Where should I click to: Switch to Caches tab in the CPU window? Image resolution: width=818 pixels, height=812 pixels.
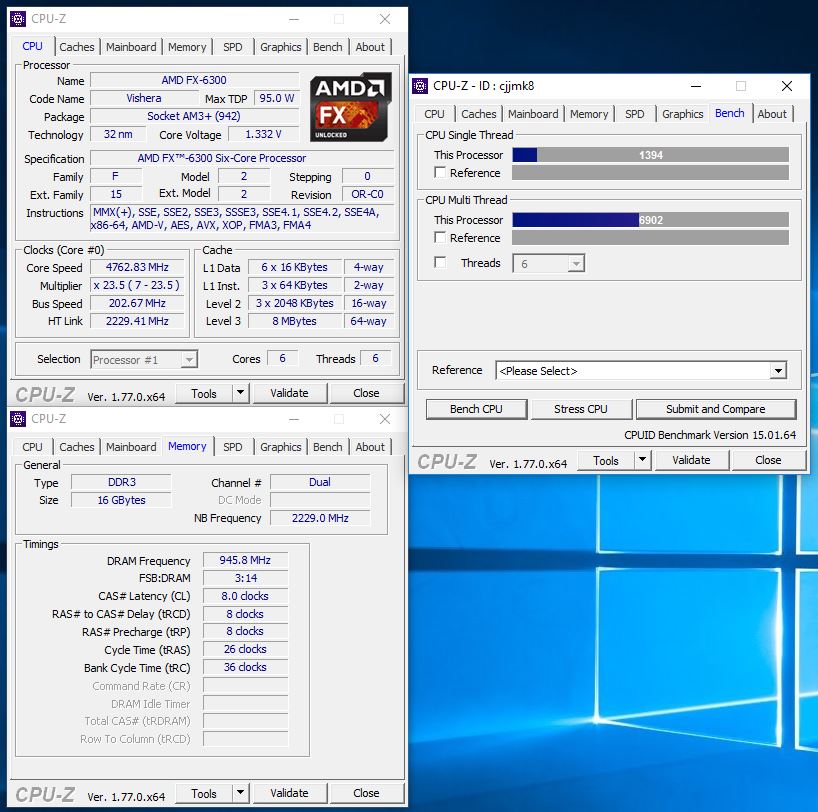tap(77, 47)
